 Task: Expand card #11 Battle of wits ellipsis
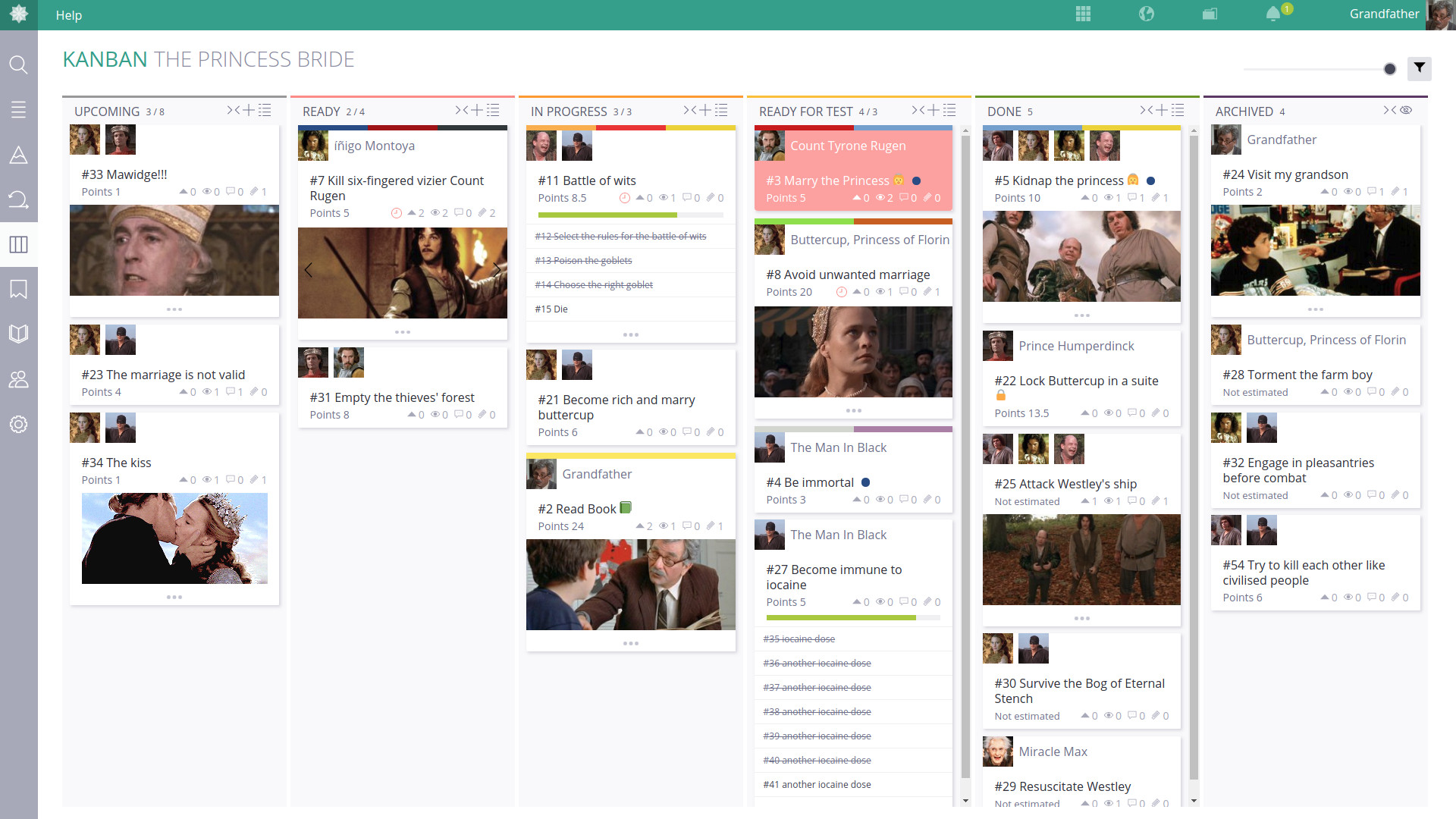(630, 334)
